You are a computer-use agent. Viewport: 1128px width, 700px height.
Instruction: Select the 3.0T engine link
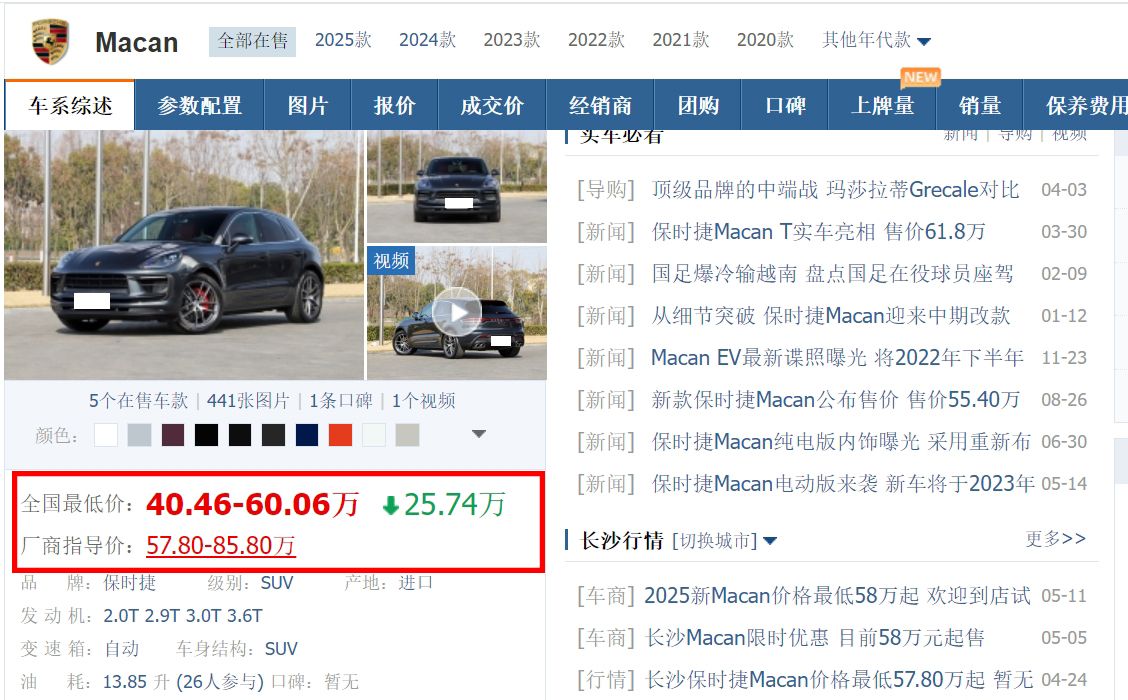(x=204, y=616)
